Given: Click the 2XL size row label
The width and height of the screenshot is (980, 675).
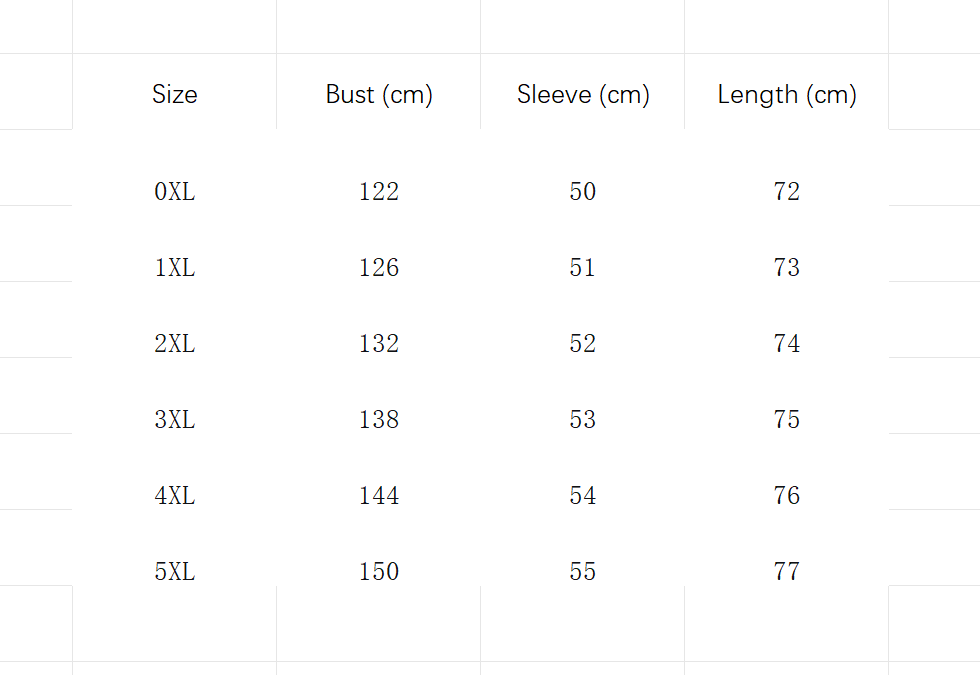Looking at the screenshot, I should pyautogui.click(x=175, y=343).
